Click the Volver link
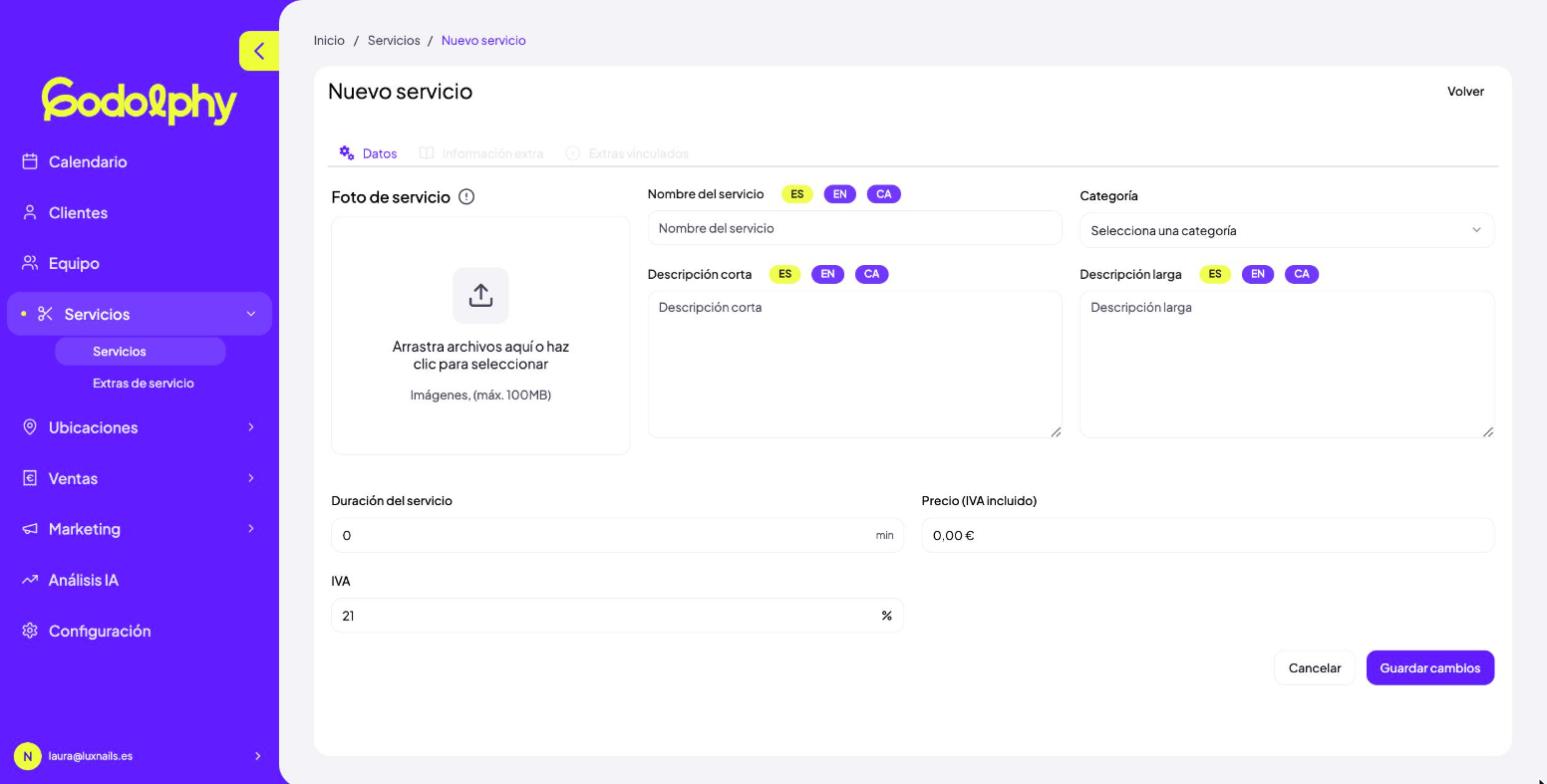This screenshot has width=1547, height=784. coord(1465,91)
